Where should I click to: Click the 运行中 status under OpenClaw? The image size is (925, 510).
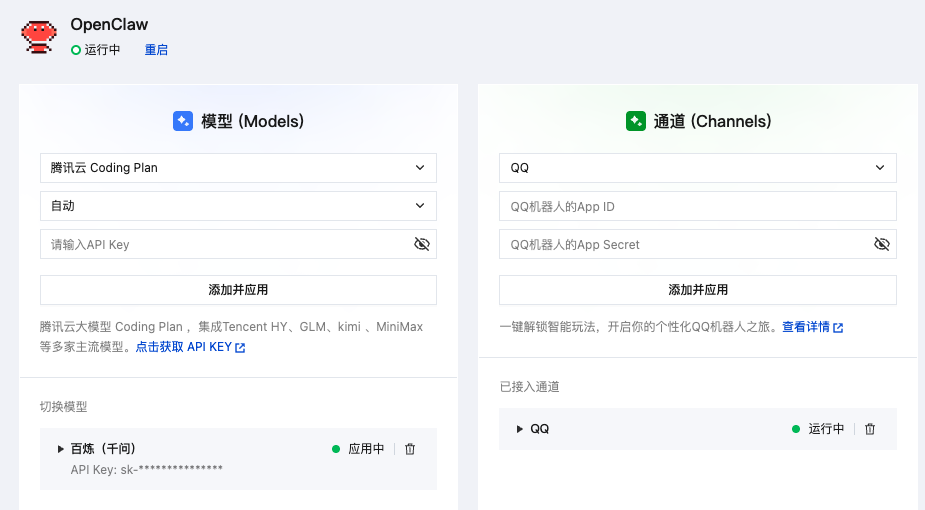click(102, 50)
